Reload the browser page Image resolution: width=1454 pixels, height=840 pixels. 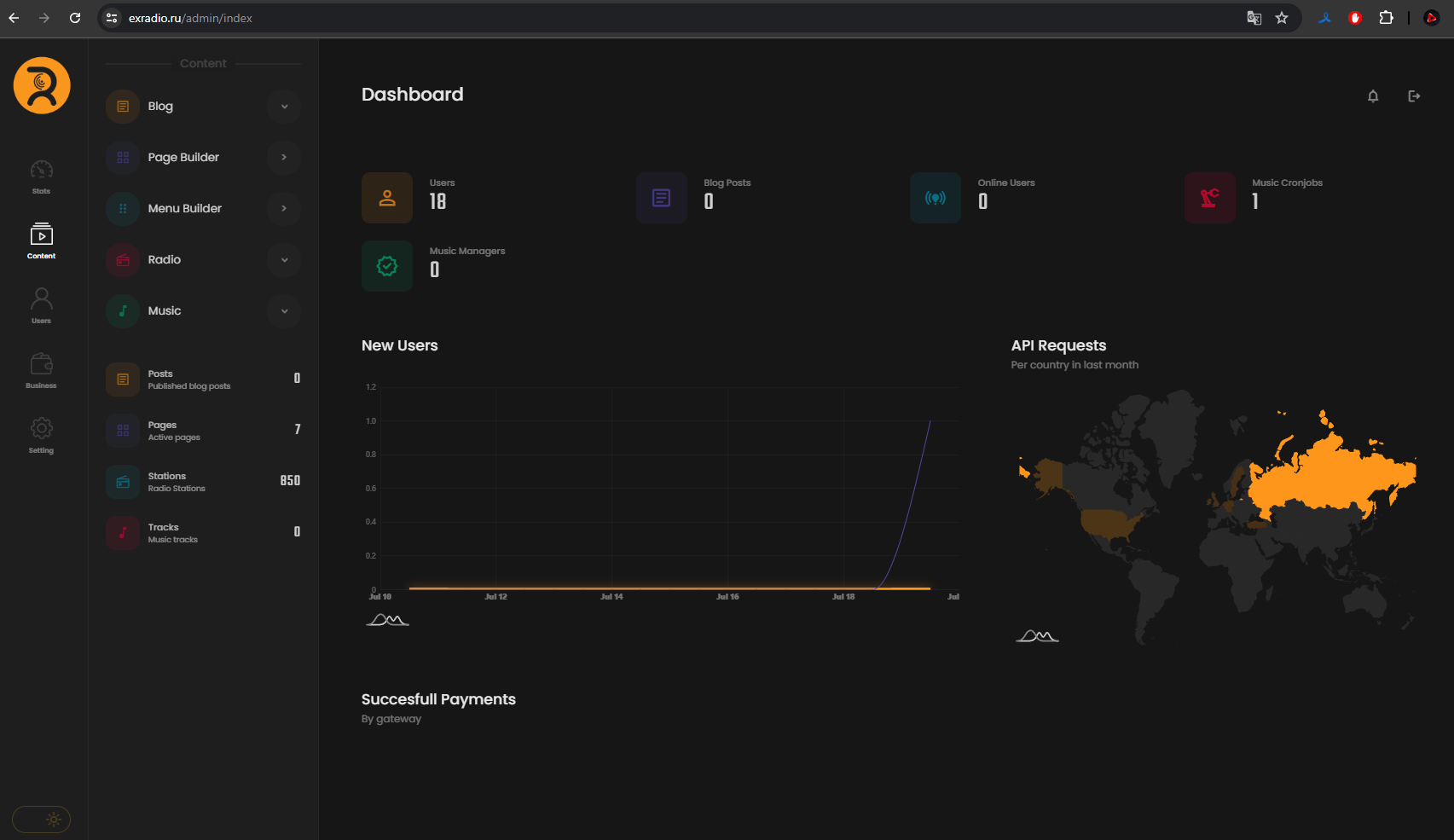tap(75, 18)
